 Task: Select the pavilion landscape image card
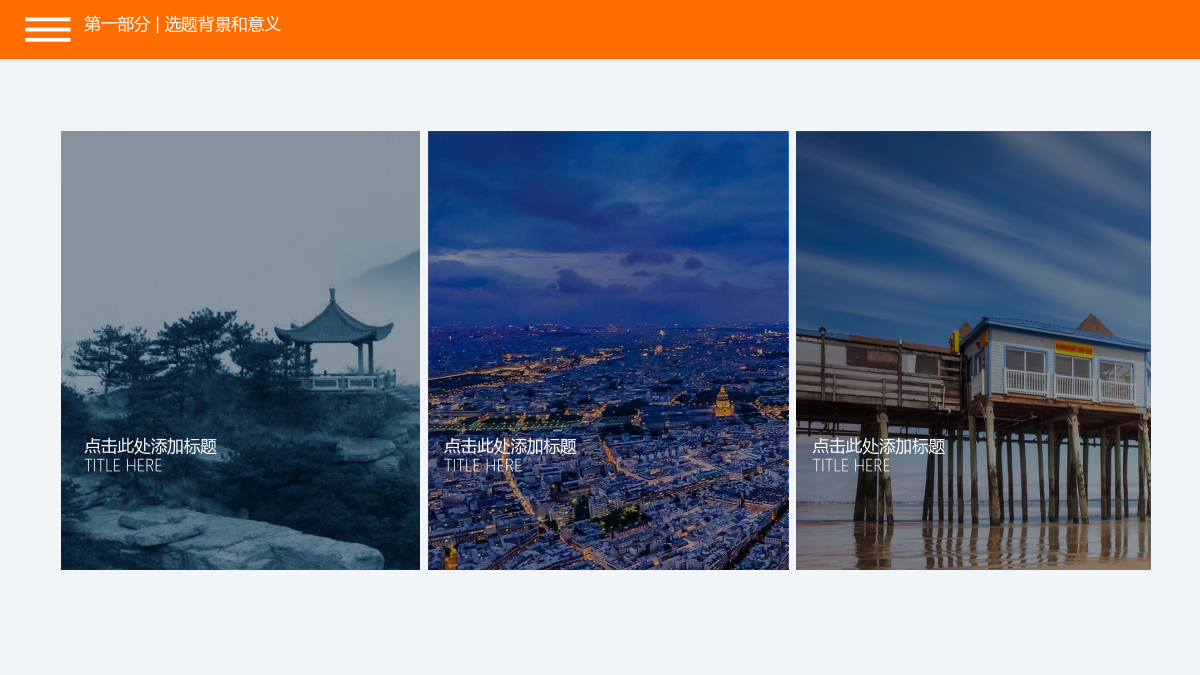[240, 350]
